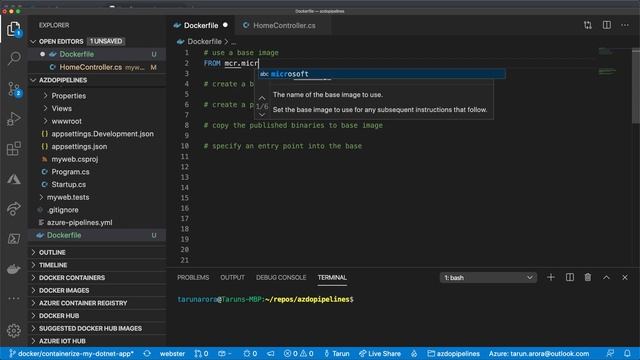Viewport: 640px width, 360px height.
Task: Kill the terminal with trash icon
Action: tap(588, 278)
